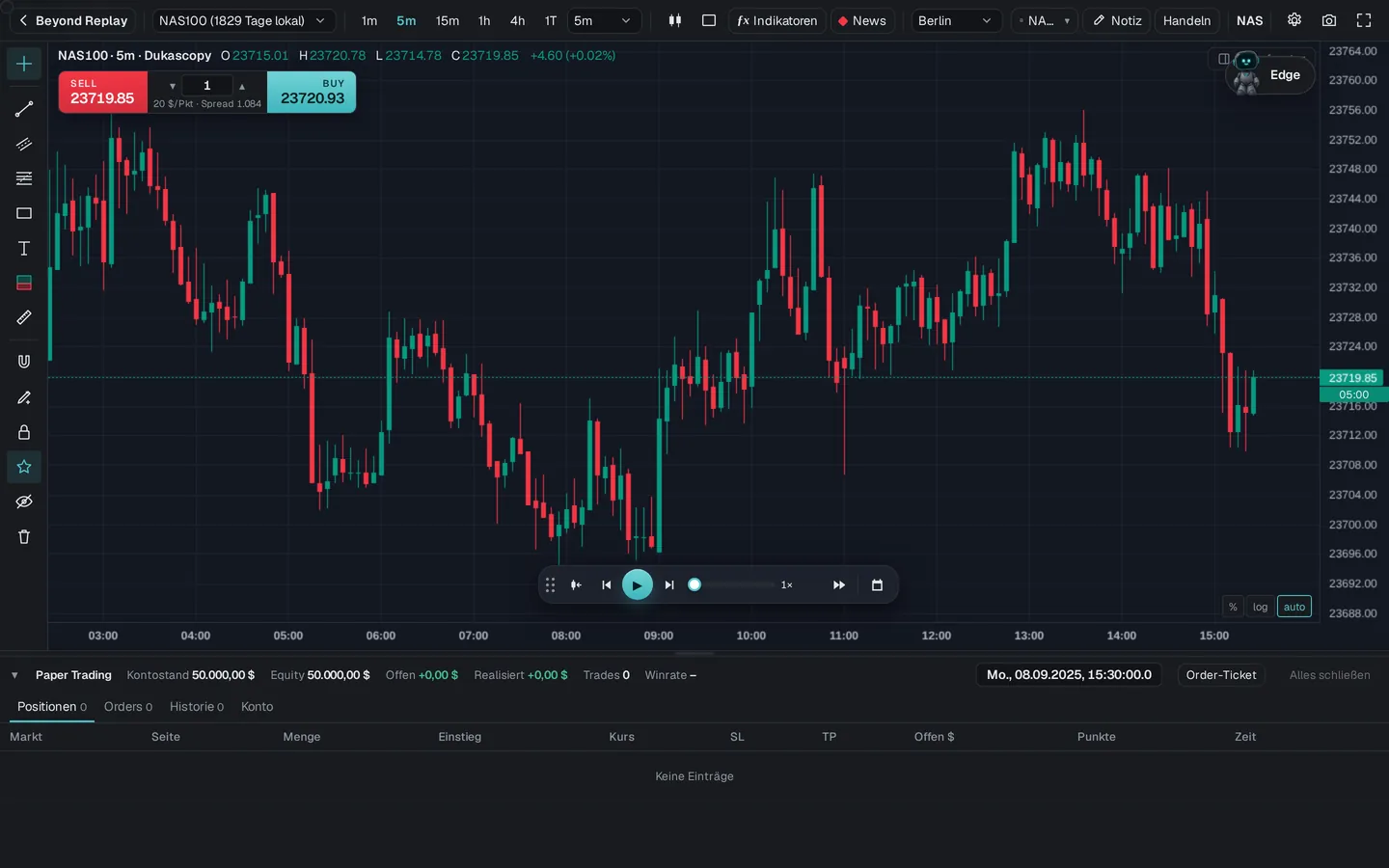Toggle the magnet snap mode
Viewport: 1389px width, 868px height.
pos(24,362)
